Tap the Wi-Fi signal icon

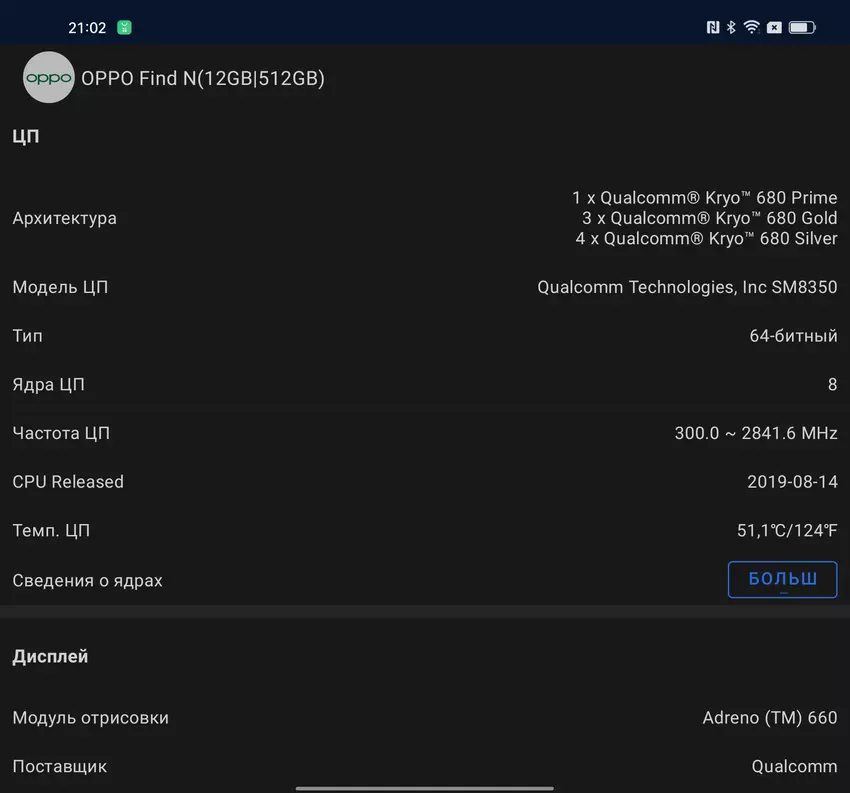pyautogui.click(x=751, y=28)
